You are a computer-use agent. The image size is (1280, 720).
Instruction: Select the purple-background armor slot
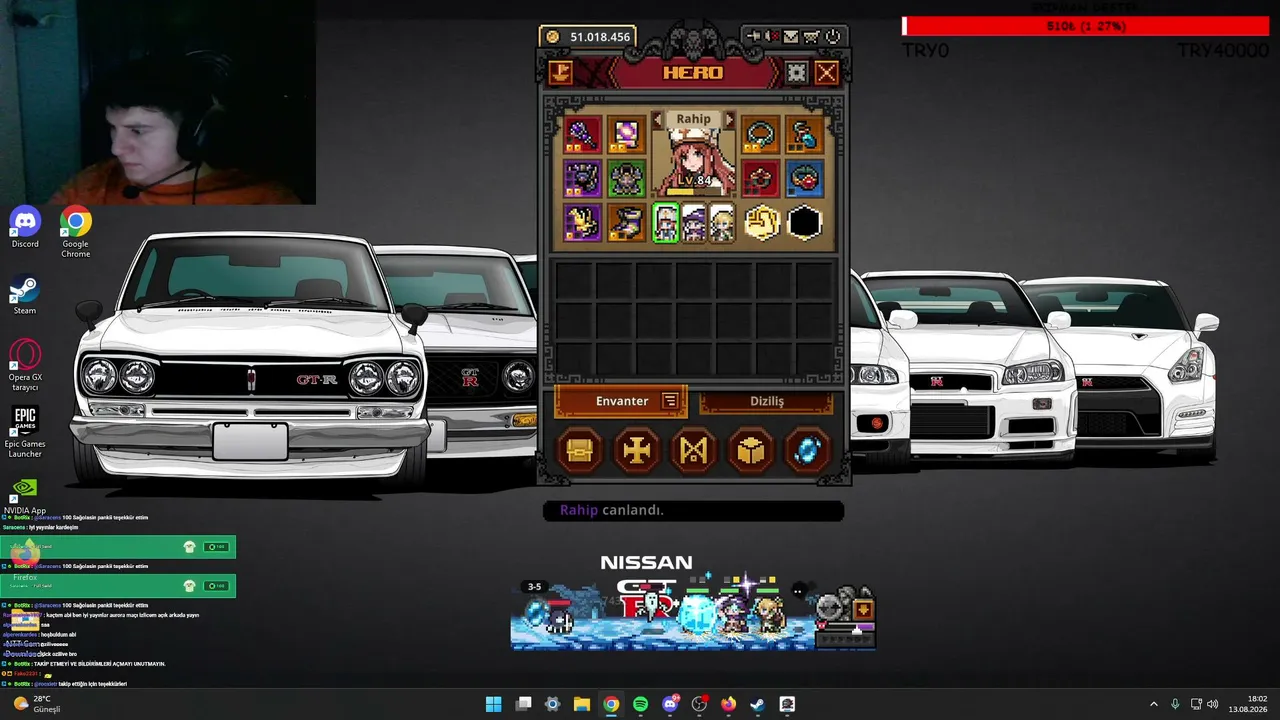pyautogui.click(x=582, y=178)
